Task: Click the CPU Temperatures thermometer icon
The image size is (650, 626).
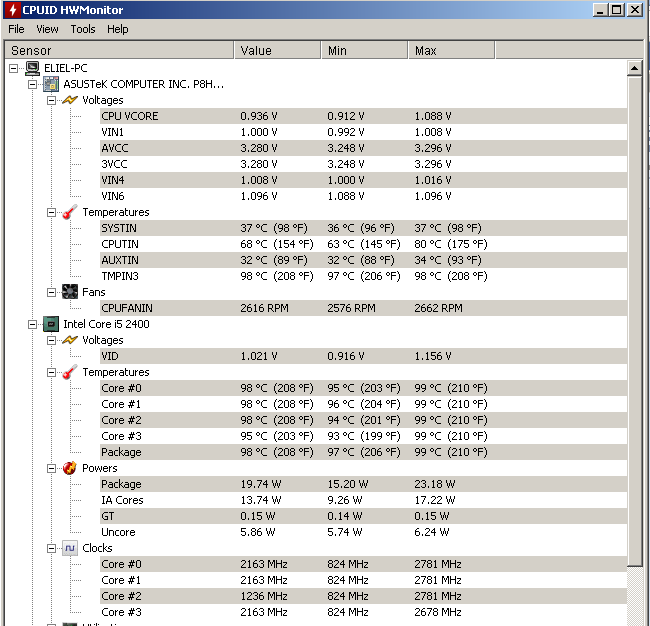Action: (70, 372)
